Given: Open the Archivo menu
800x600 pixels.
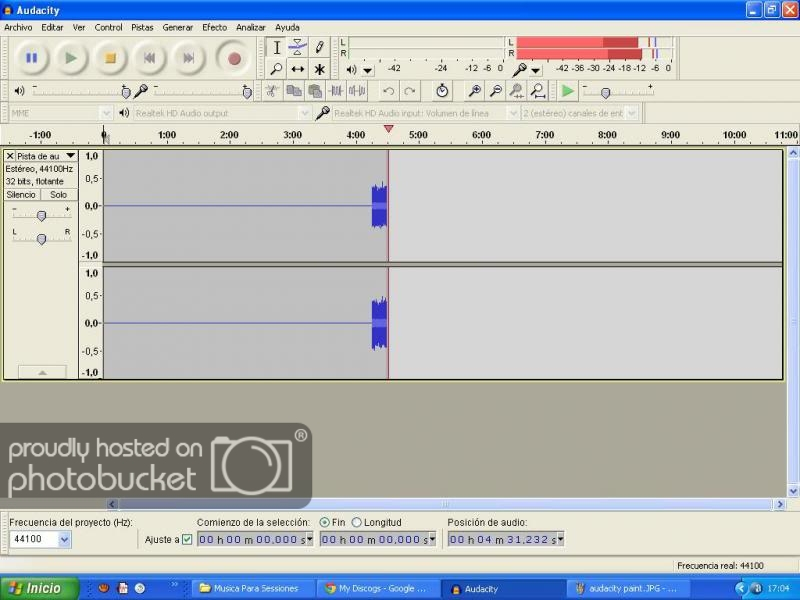Looking at the screenshot, I should point(18,28).
